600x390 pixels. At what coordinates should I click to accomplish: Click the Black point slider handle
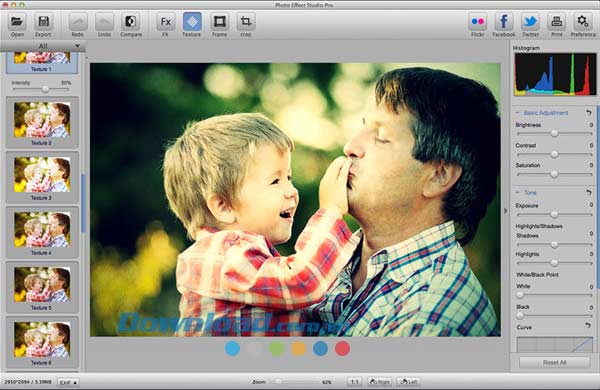point(520,315)
